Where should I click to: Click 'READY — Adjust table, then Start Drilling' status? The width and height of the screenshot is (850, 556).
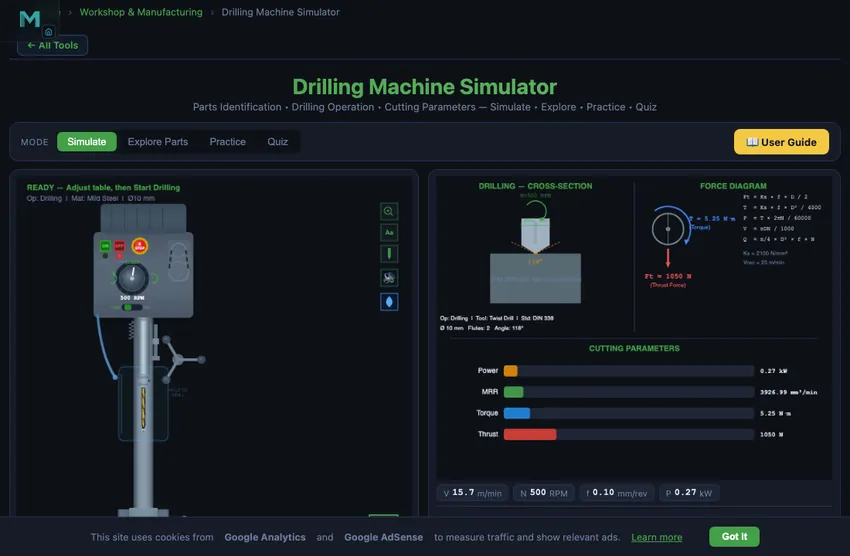103,188
